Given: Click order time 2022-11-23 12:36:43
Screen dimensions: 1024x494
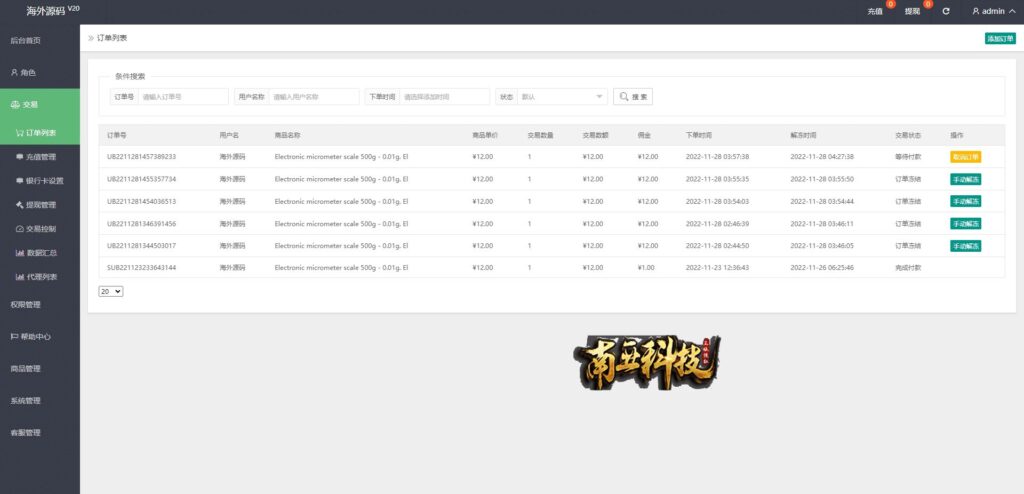Looking at the screenshot, I should [717, 268].
